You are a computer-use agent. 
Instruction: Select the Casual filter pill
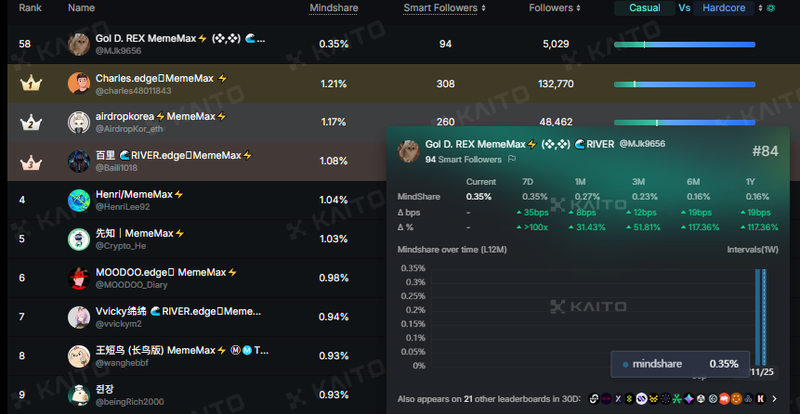tap(644, 8)
